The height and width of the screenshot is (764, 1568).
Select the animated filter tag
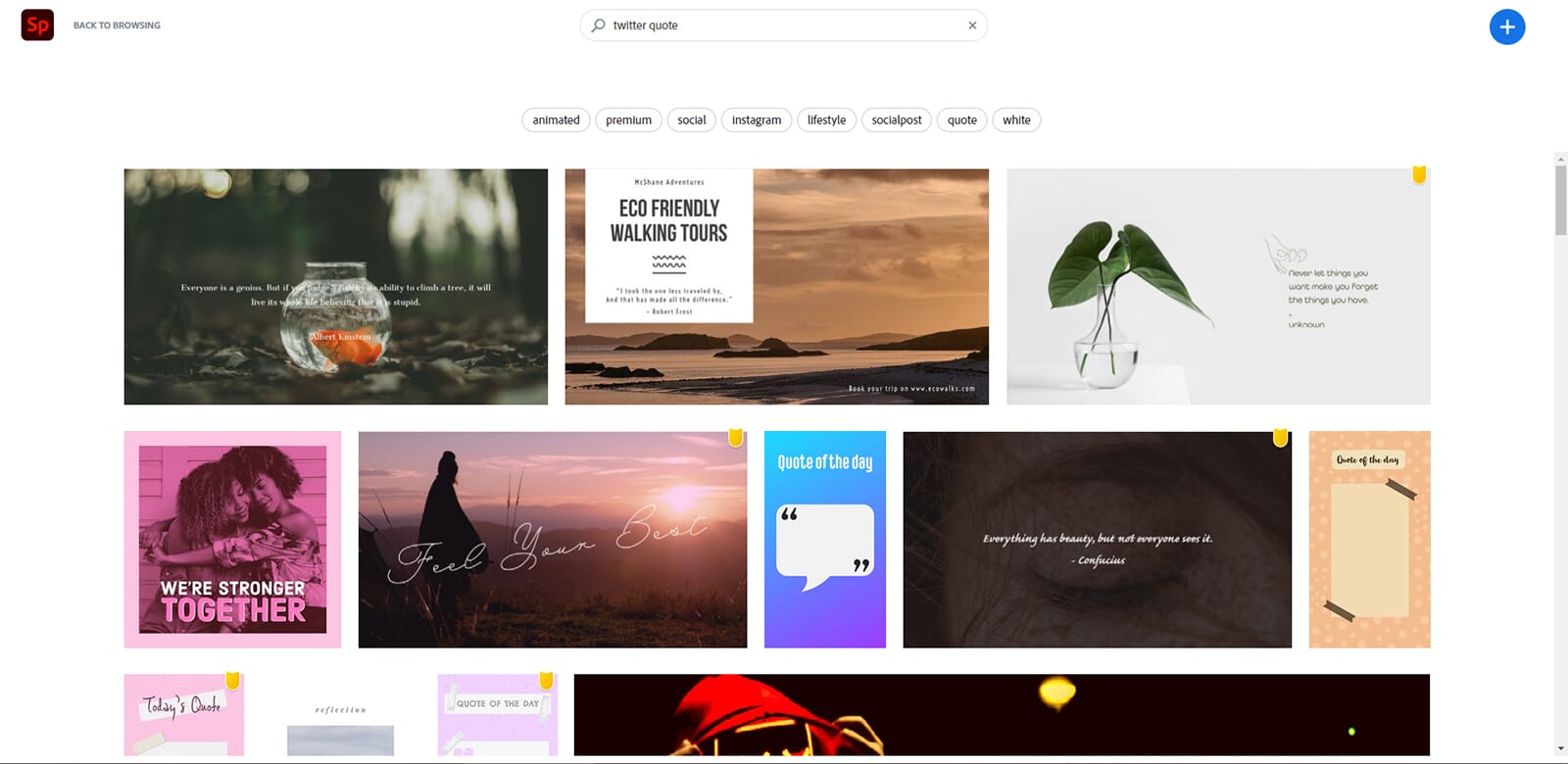[x=556, y=120]
